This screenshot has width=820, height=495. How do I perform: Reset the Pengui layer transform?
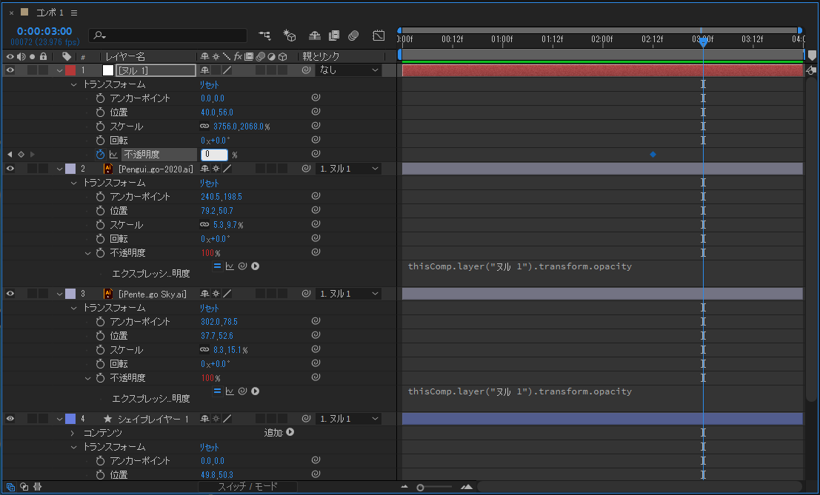pos(209,183)
